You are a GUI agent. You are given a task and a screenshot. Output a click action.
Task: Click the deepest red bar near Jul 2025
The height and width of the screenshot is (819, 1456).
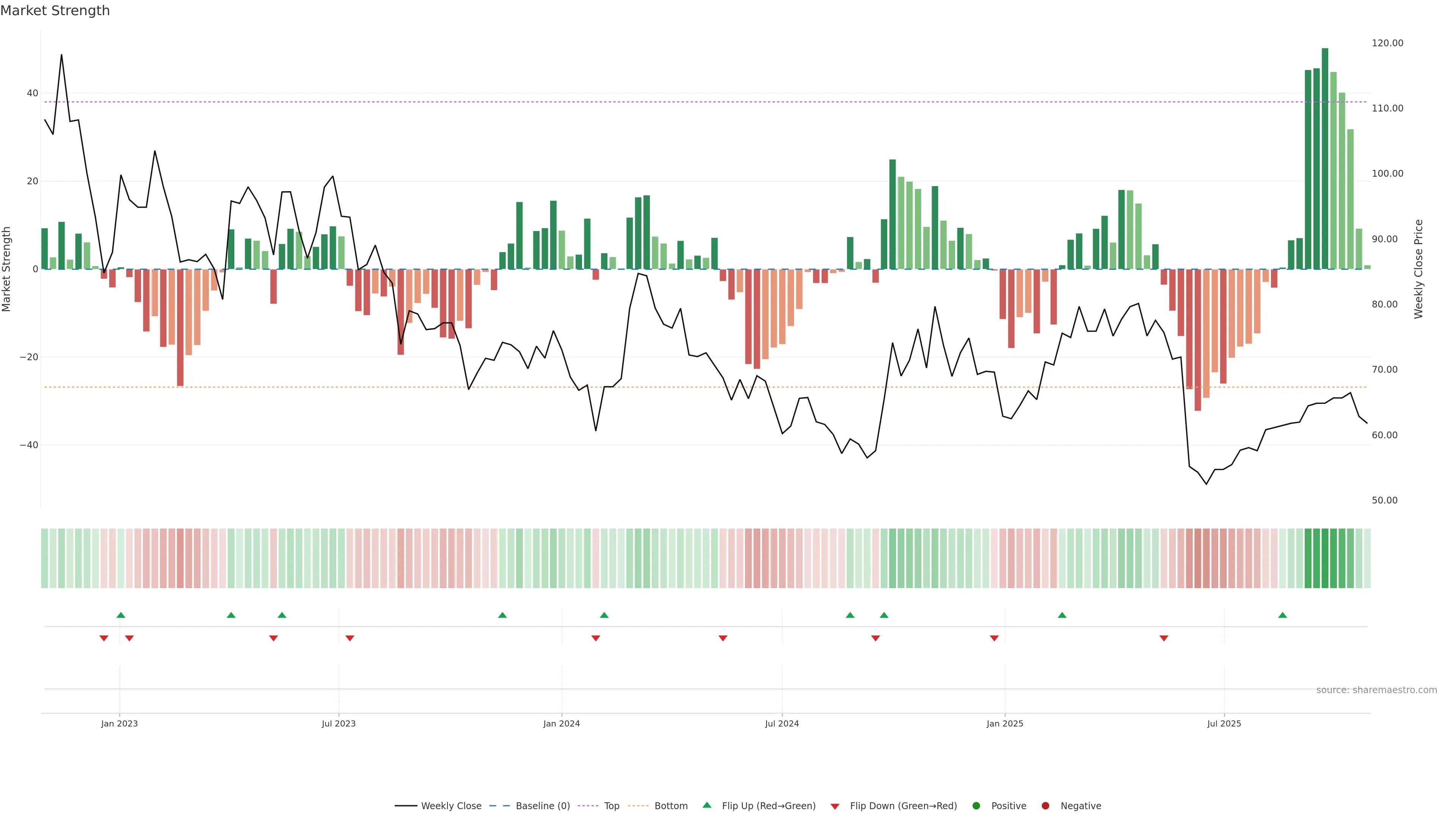pos(1198,339)
